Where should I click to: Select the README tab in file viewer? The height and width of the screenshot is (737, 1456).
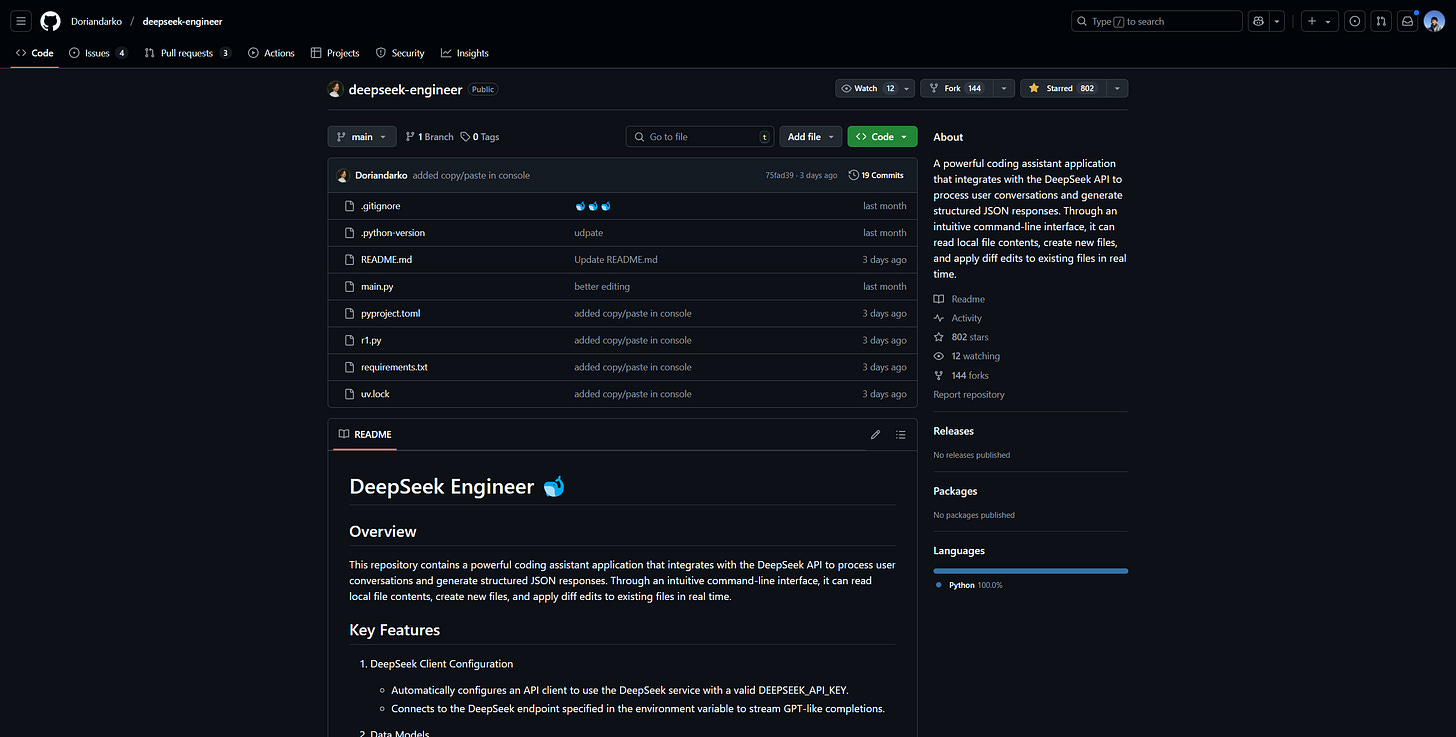pos(365,434)
